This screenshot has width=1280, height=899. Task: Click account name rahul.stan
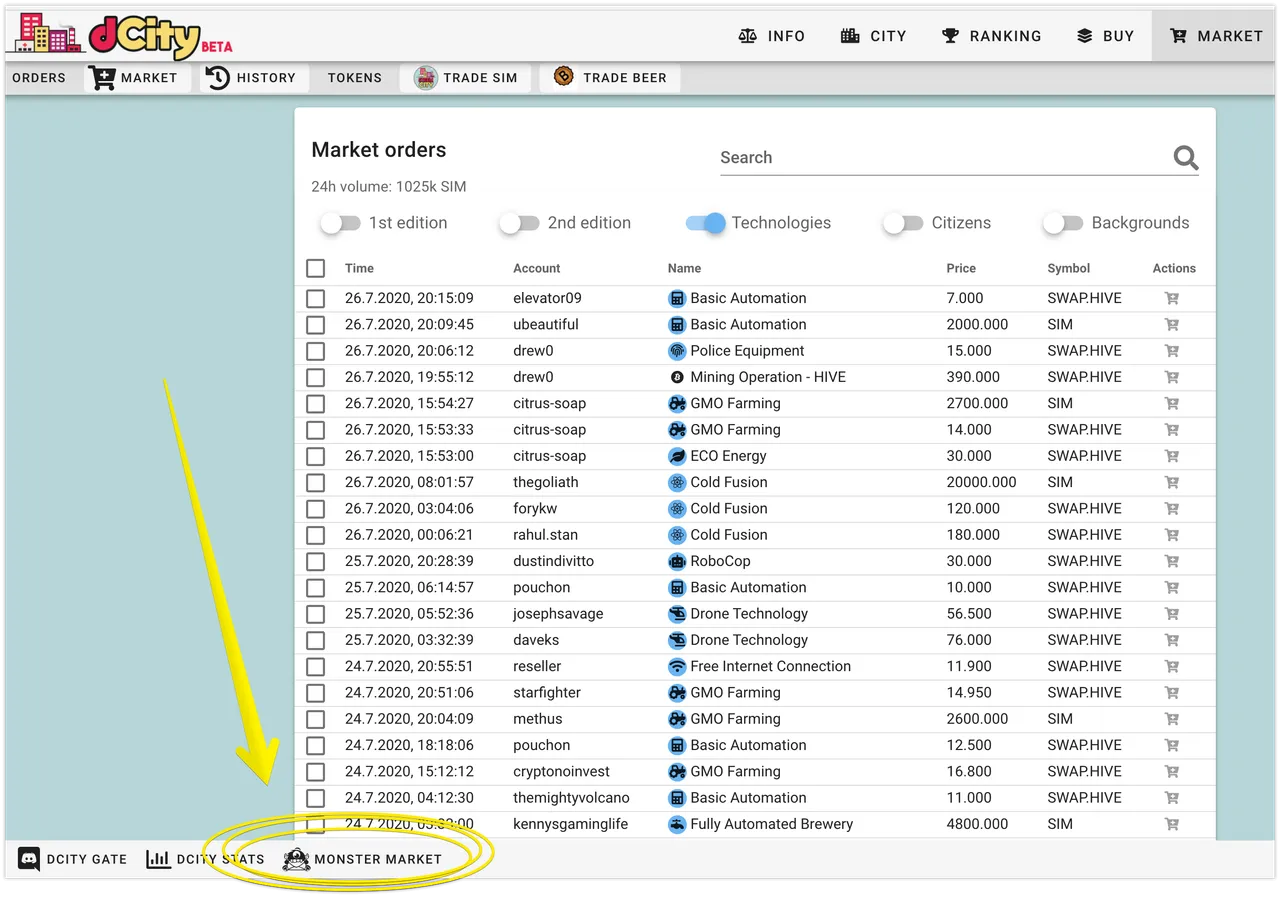pyautogui.click(x=545, y=535)
